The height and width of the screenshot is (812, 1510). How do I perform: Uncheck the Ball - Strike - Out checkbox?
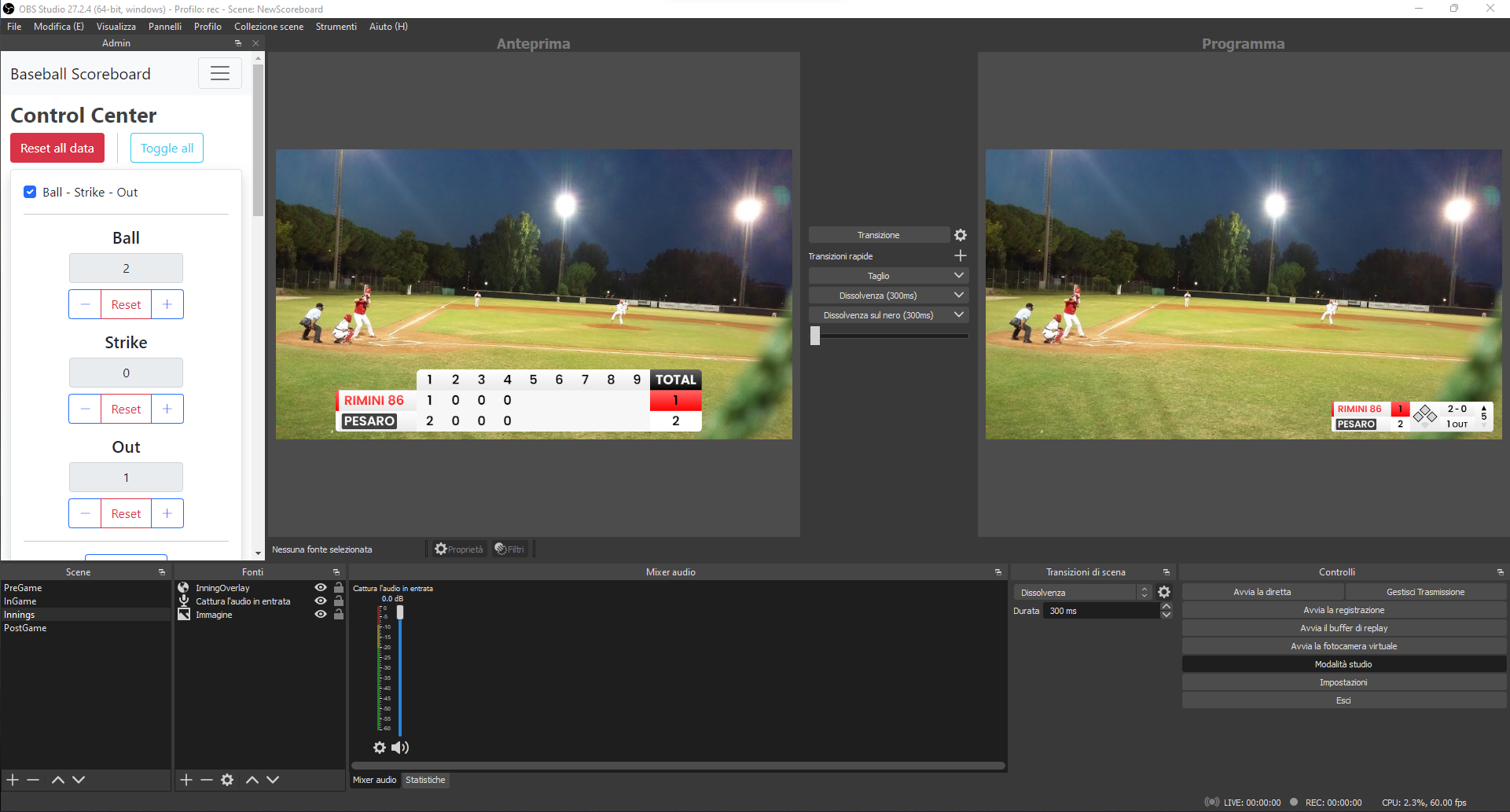(30, 192)
